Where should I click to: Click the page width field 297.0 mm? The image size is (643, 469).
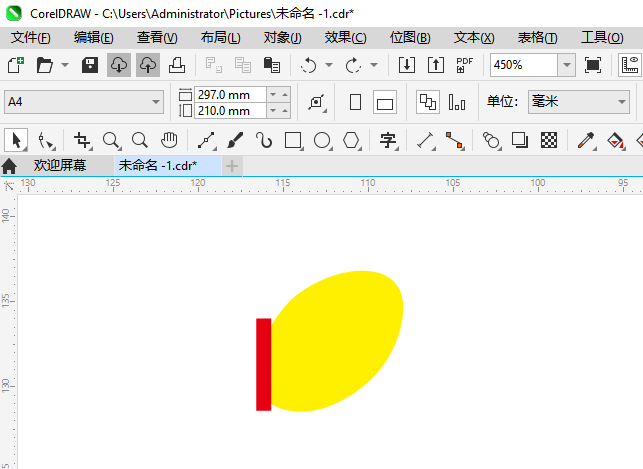[x=230, y=95]
